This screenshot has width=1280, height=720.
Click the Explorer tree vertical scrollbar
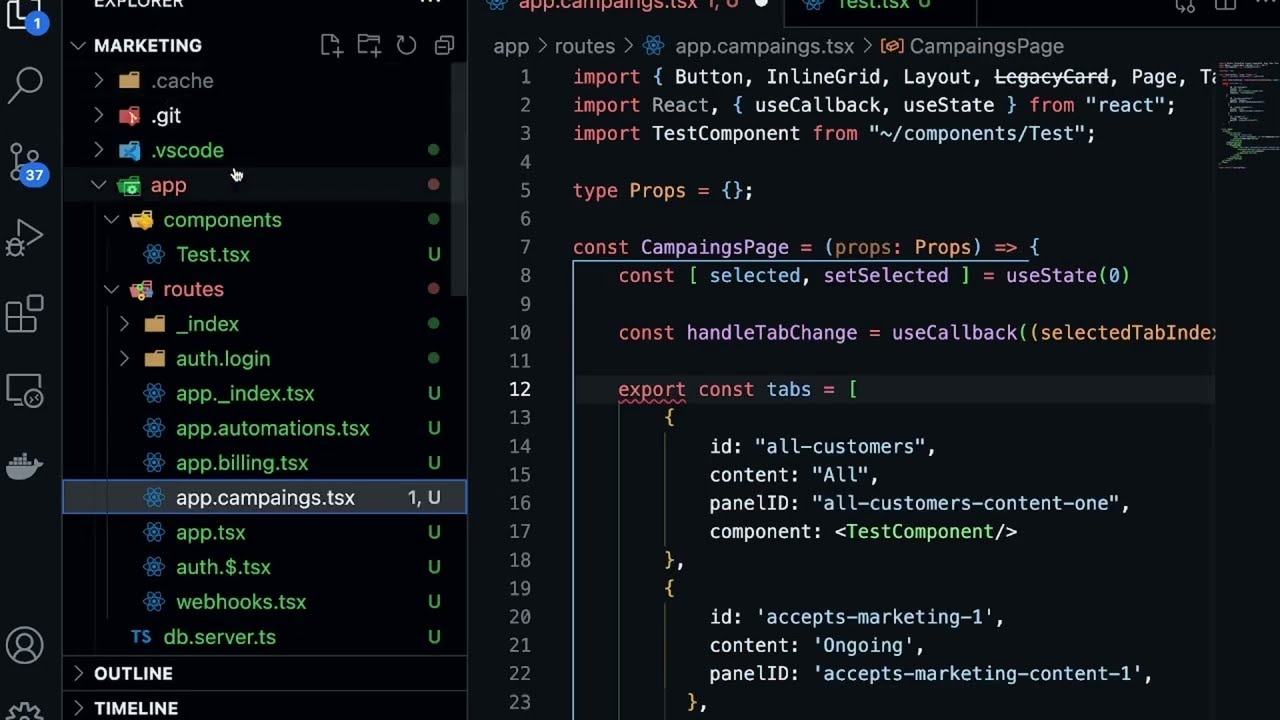[x=459, y=180]
